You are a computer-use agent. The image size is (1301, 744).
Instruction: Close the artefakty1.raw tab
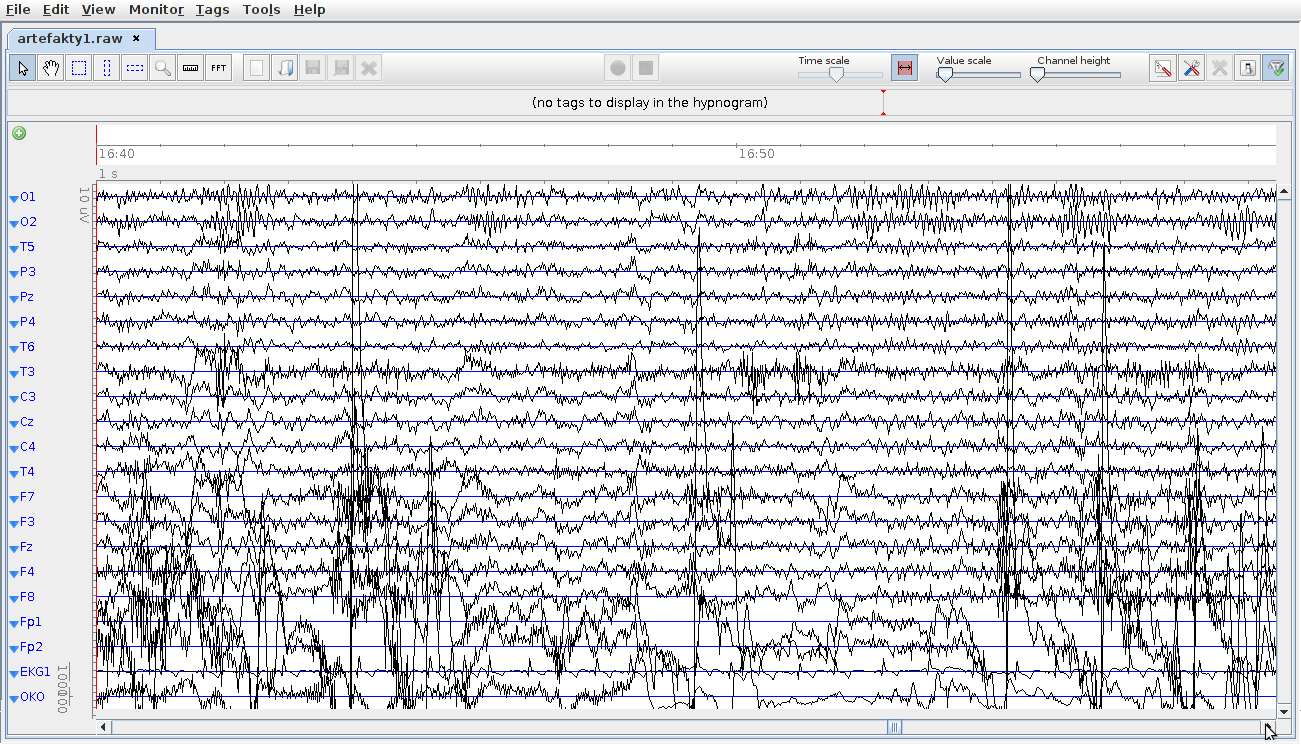coord(137,39)
